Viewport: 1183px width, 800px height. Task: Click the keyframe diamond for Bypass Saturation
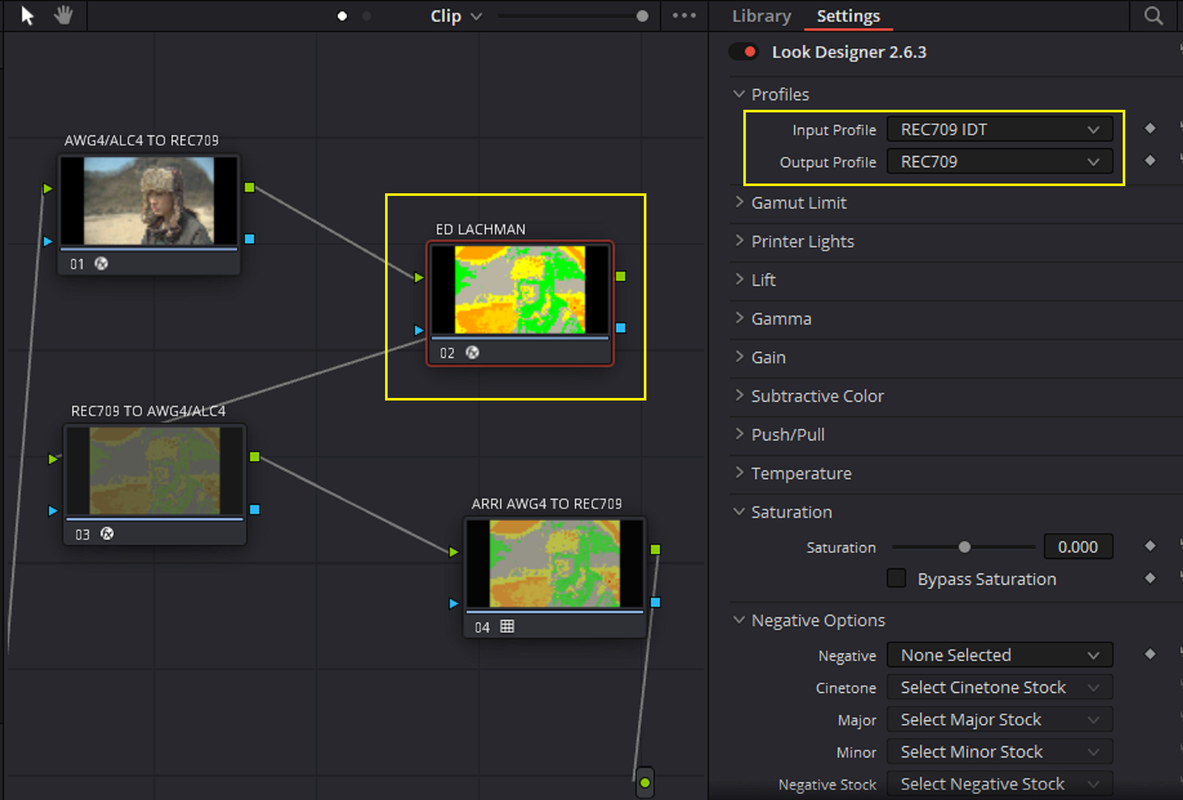tap(1150, 578)
